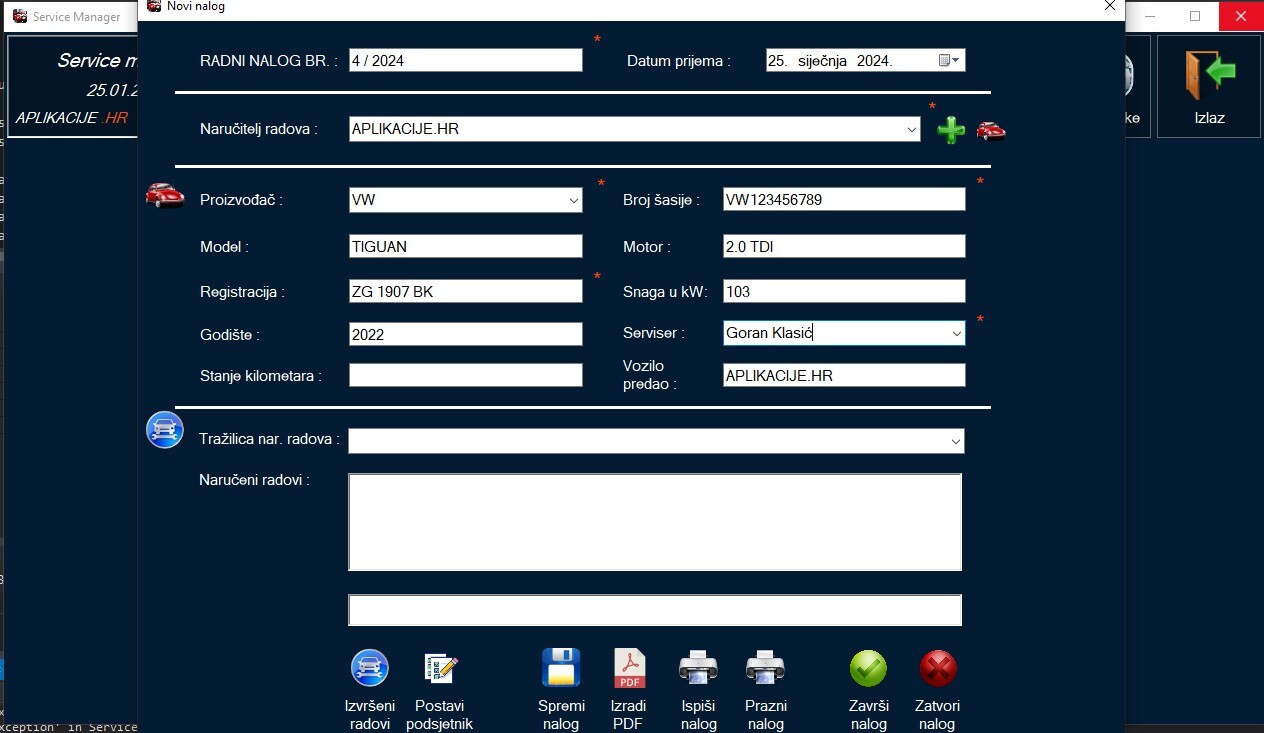Finish order with green Završi nalog checkmark

point(868,668)
